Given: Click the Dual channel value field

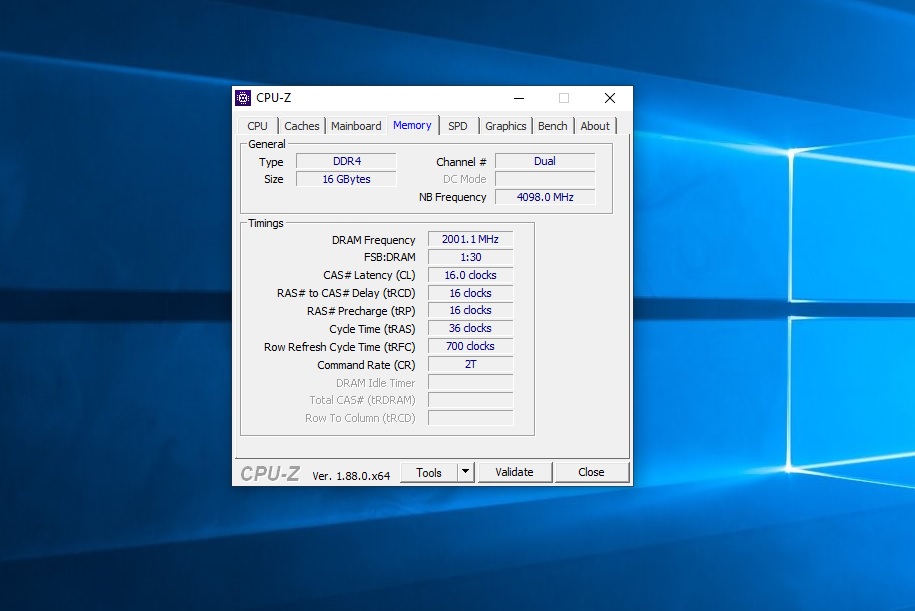Looking at the screenshot, I should point(545,161).
